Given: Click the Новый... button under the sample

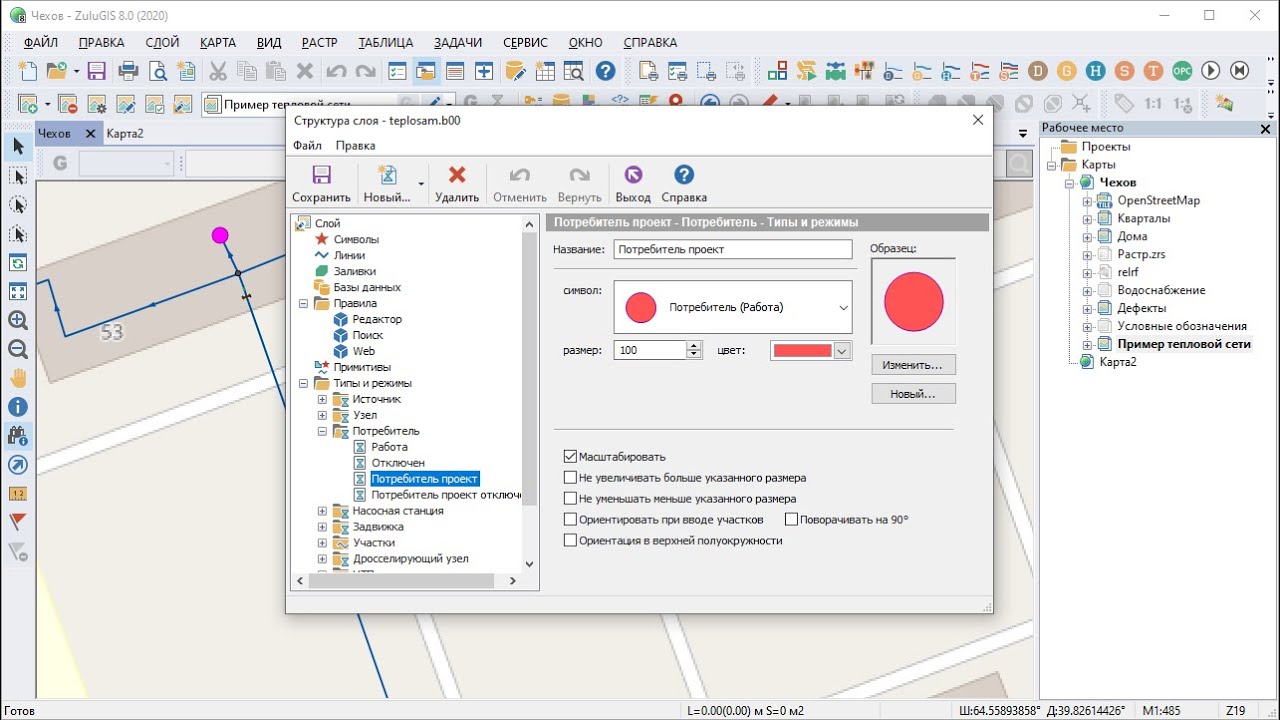Looking at the screenshot, I should coord(913,394).
